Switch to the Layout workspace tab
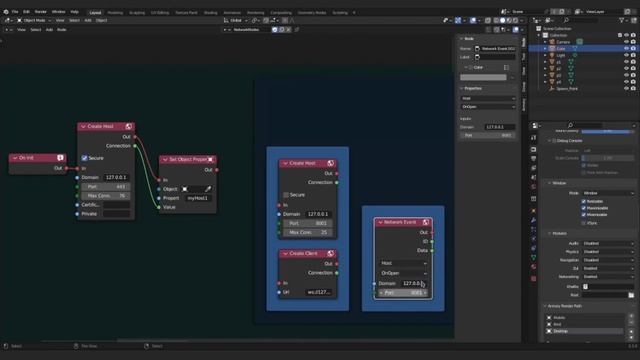The height and width of the screenshot is (360, 640). (x=95, y=13)
